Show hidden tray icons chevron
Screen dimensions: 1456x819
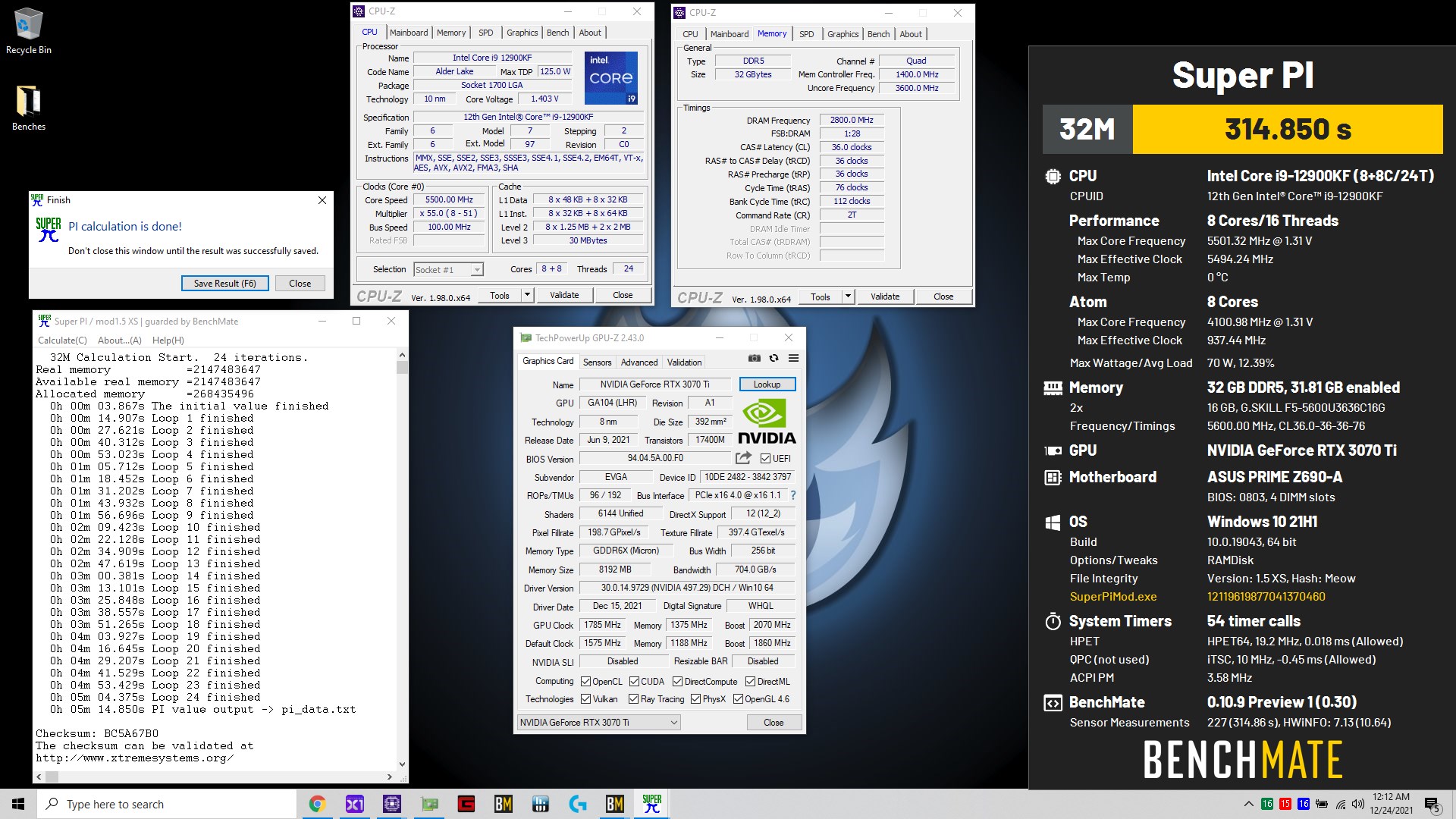click(x=1249, y=804)
